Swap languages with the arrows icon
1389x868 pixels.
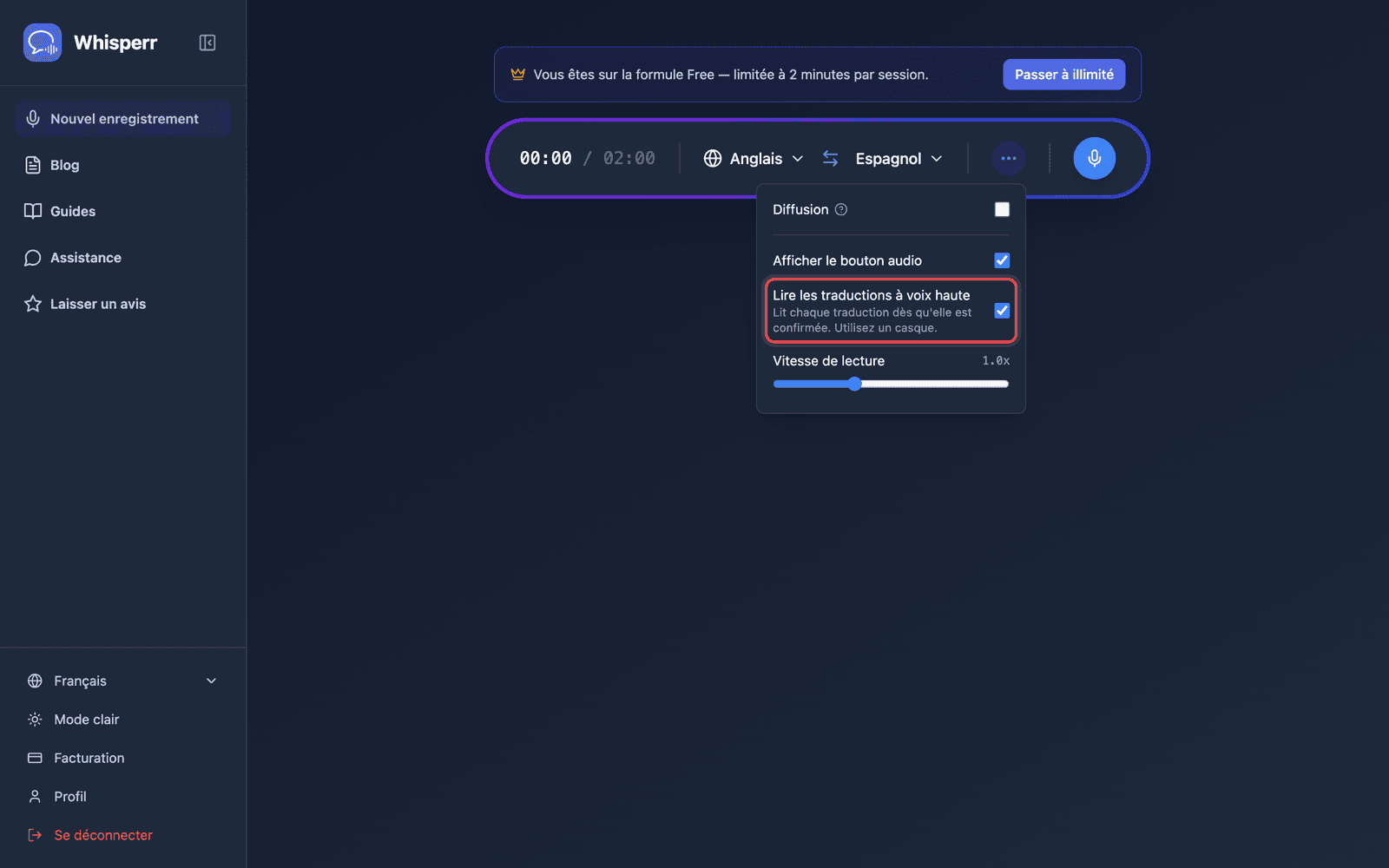click(831, 159)
